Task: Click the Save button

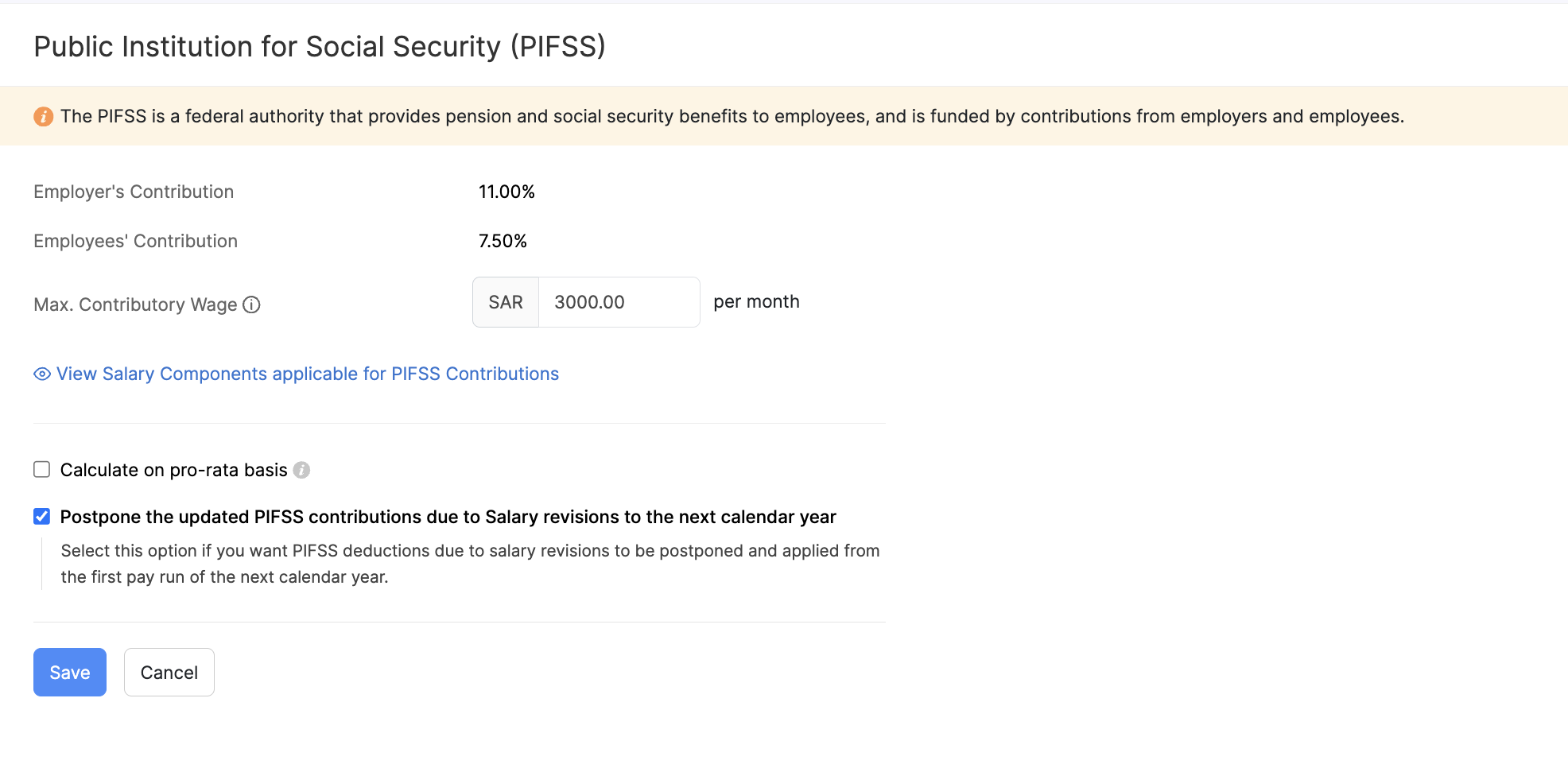Action: point(69,672)
